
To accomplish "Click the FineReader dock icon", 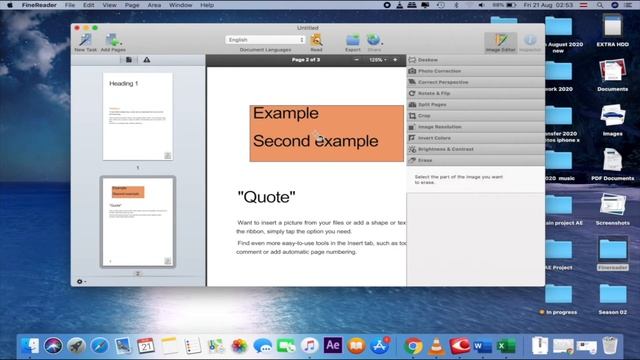I will coord(460,346).
